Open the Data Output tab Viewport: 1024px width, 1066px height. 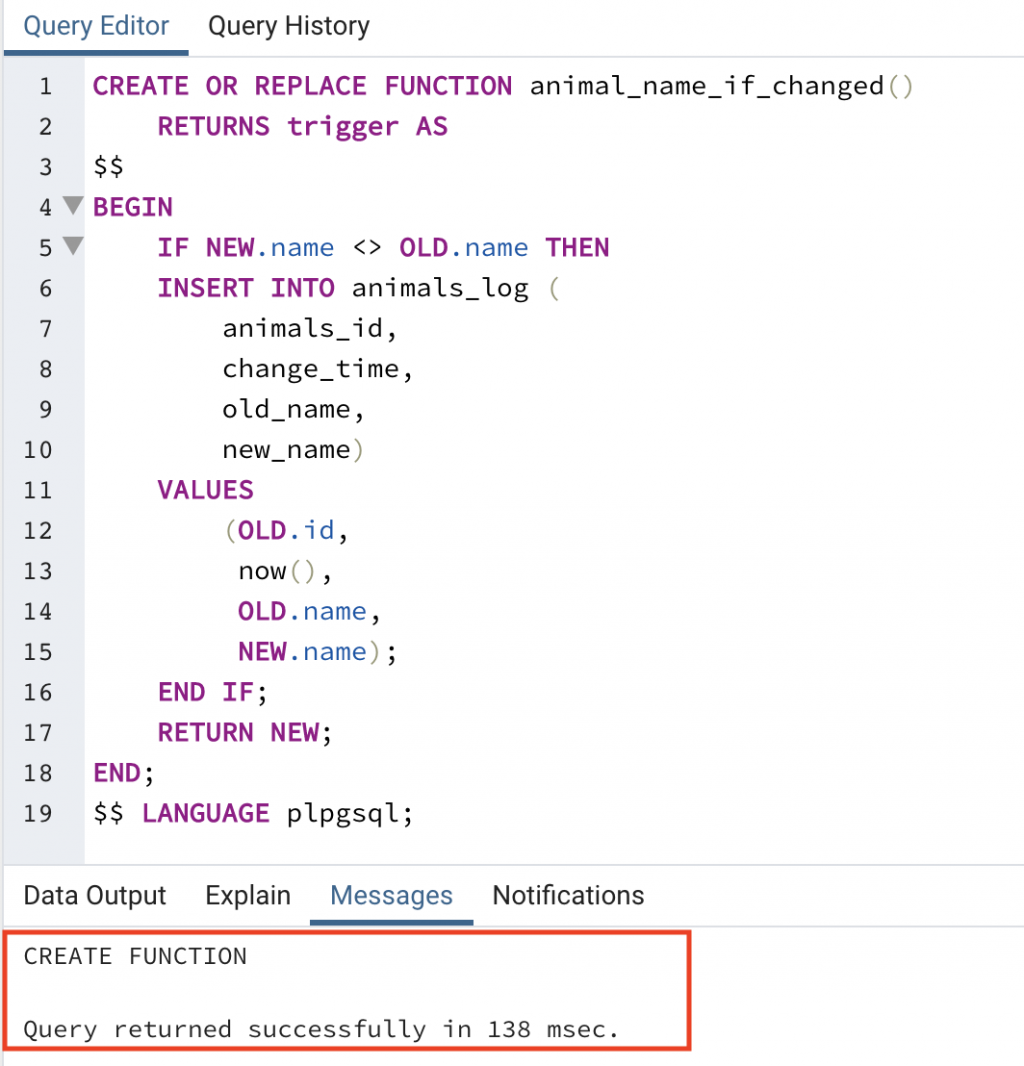coord(95,895)
